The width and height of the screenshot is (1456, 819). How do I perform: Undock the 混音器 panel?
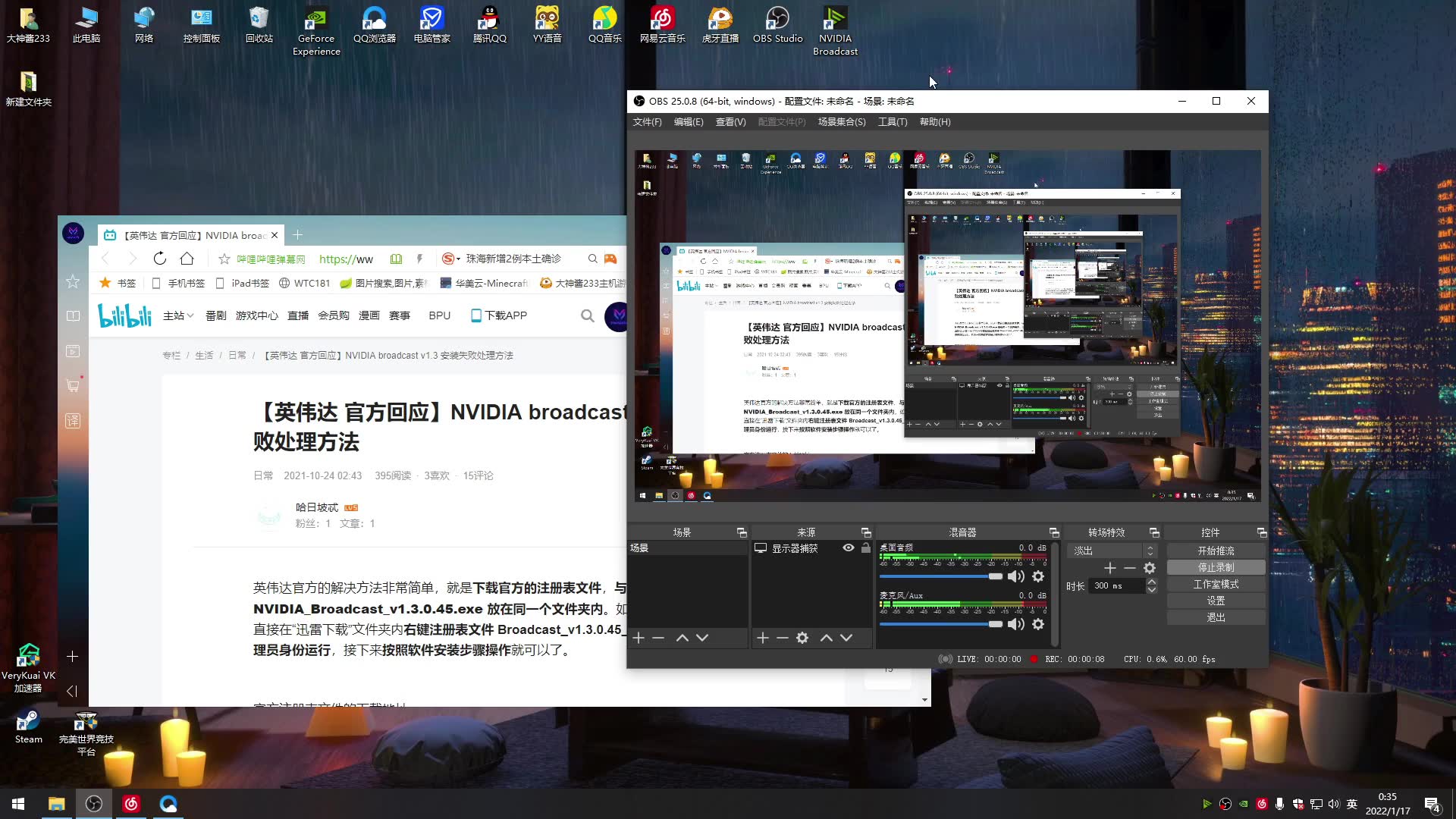coord(1054,532)
